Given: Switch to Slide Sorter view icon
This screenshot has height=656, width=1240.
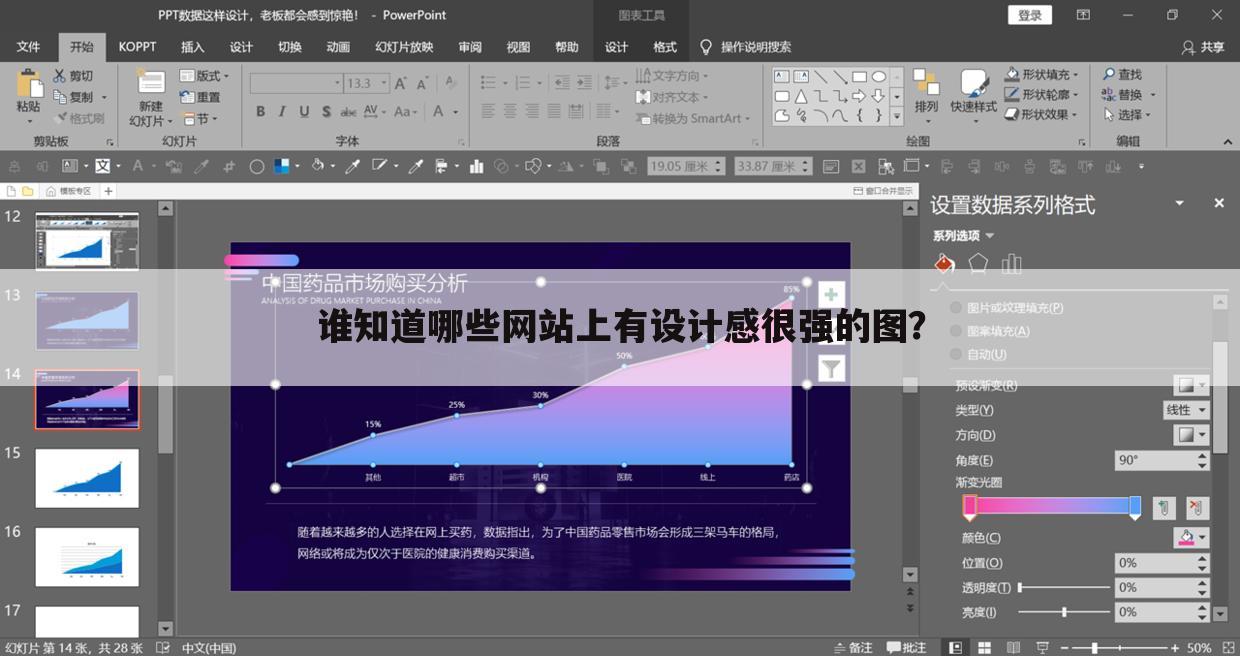Looking at the screenshot, I should click(x=985, y=648).
